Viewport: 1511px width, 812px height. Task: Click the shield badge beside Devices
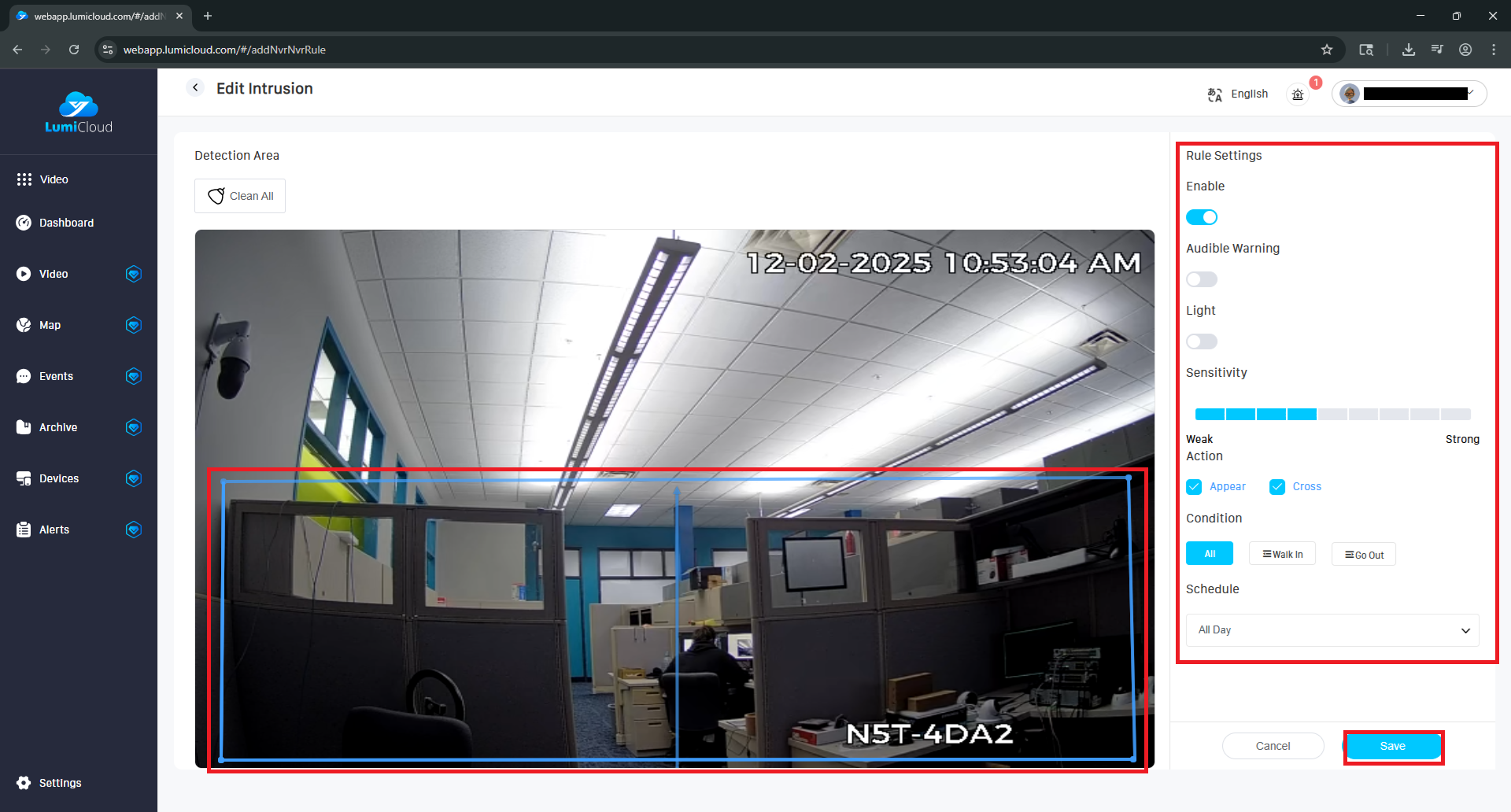pos(134,478)
